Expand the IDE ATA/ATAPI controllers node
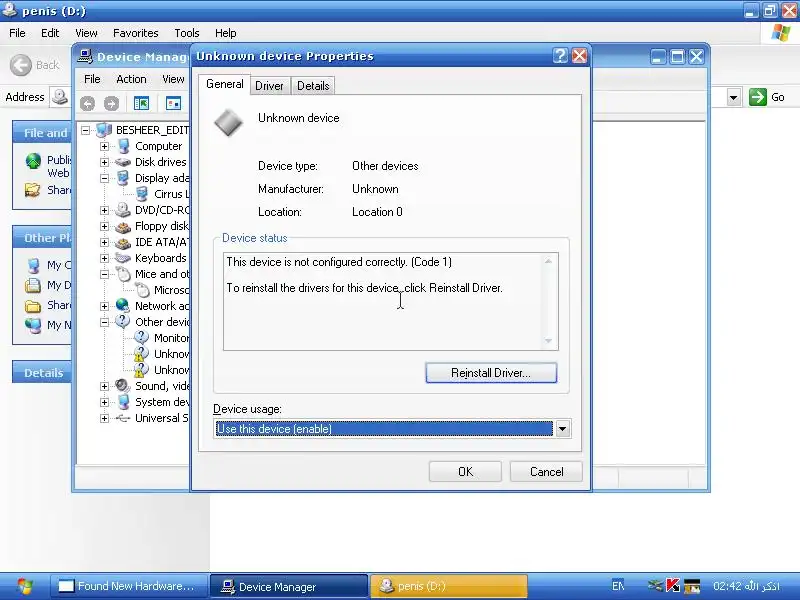 104,242
